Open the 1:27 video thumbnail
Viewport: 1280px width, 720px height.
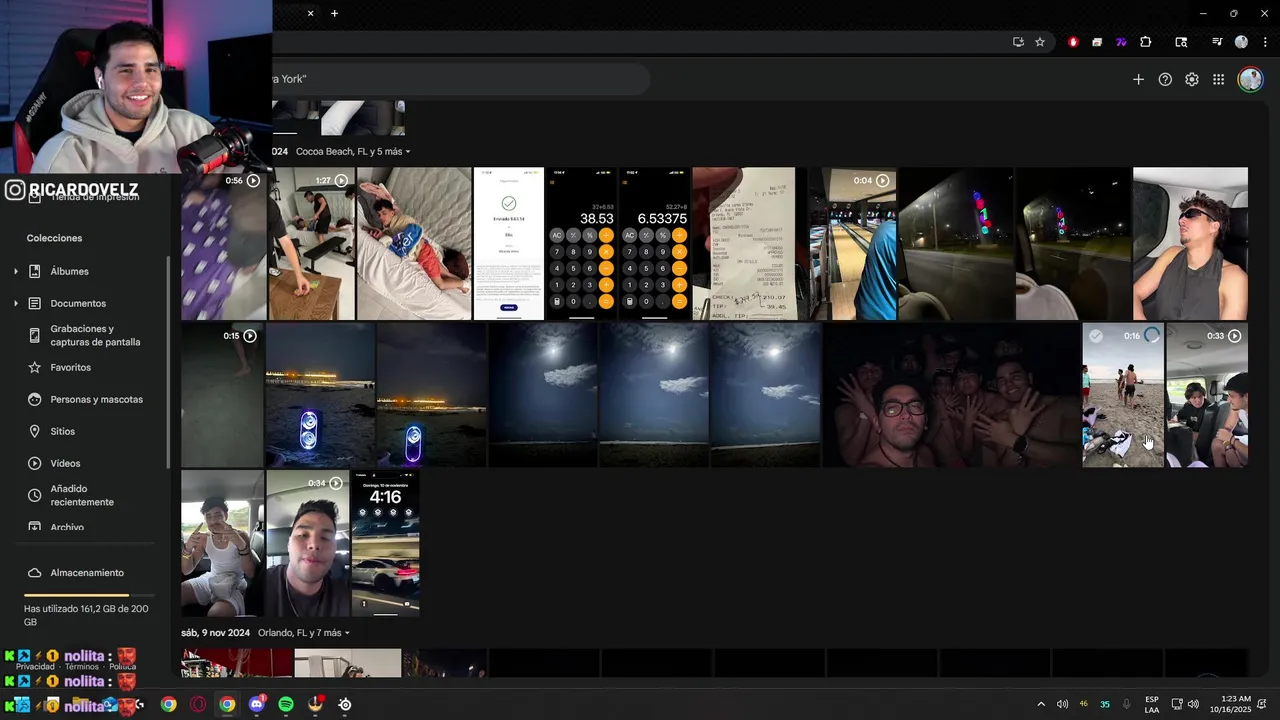tap(312, 243)
